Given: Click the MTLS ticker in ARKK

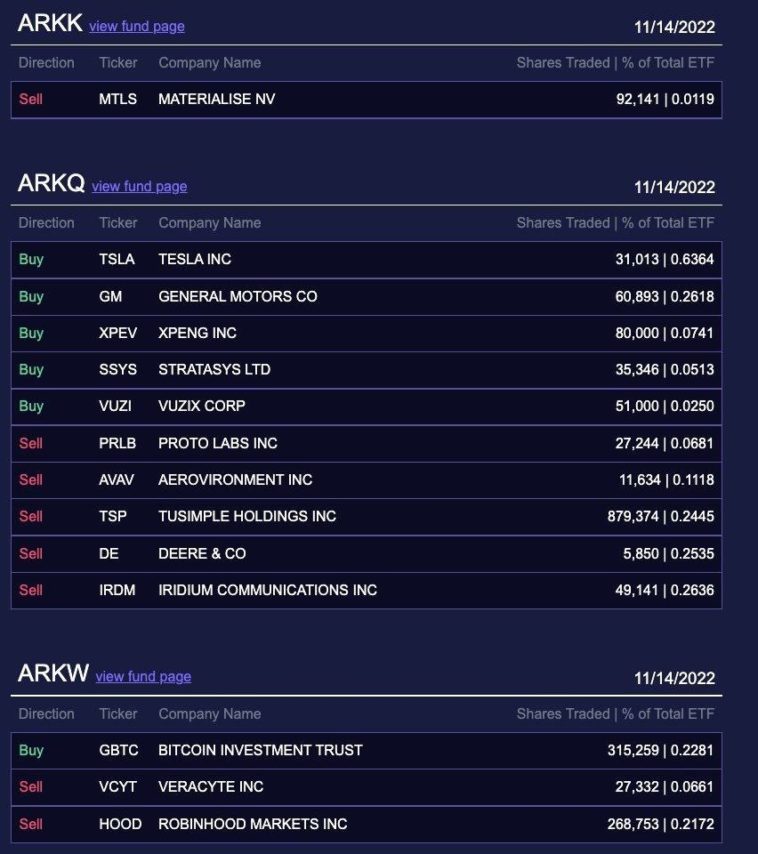Looking at the screenshot, I should pos(118,99).
